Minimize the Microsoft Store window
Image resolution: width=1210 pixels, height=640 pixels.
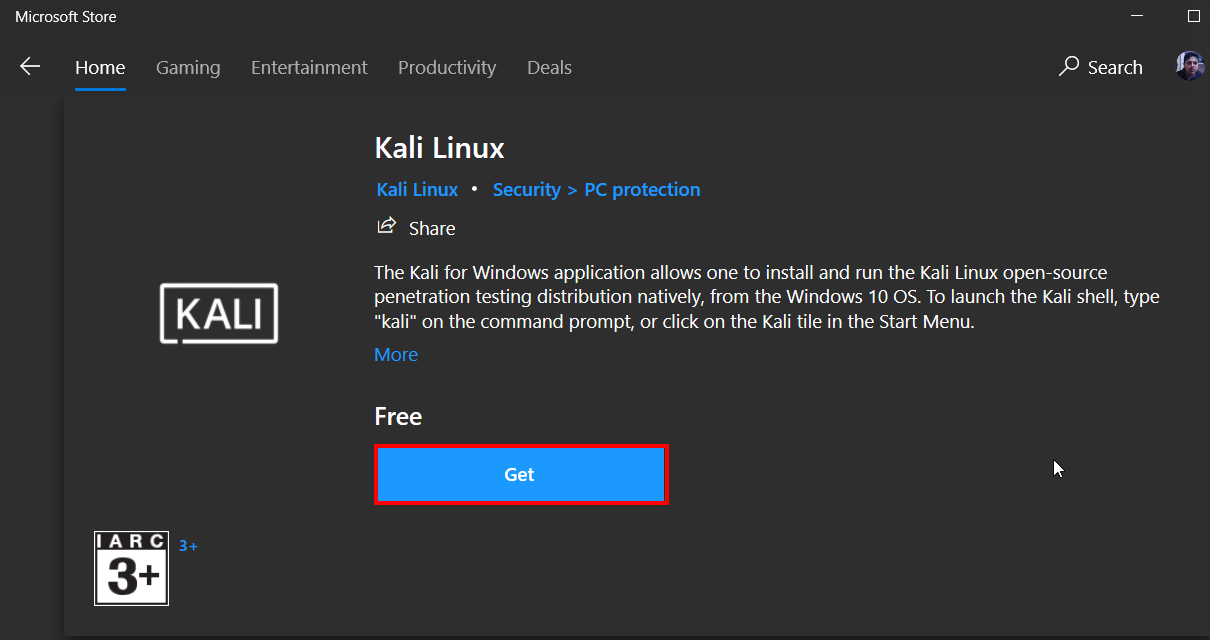coord(1137,17)
